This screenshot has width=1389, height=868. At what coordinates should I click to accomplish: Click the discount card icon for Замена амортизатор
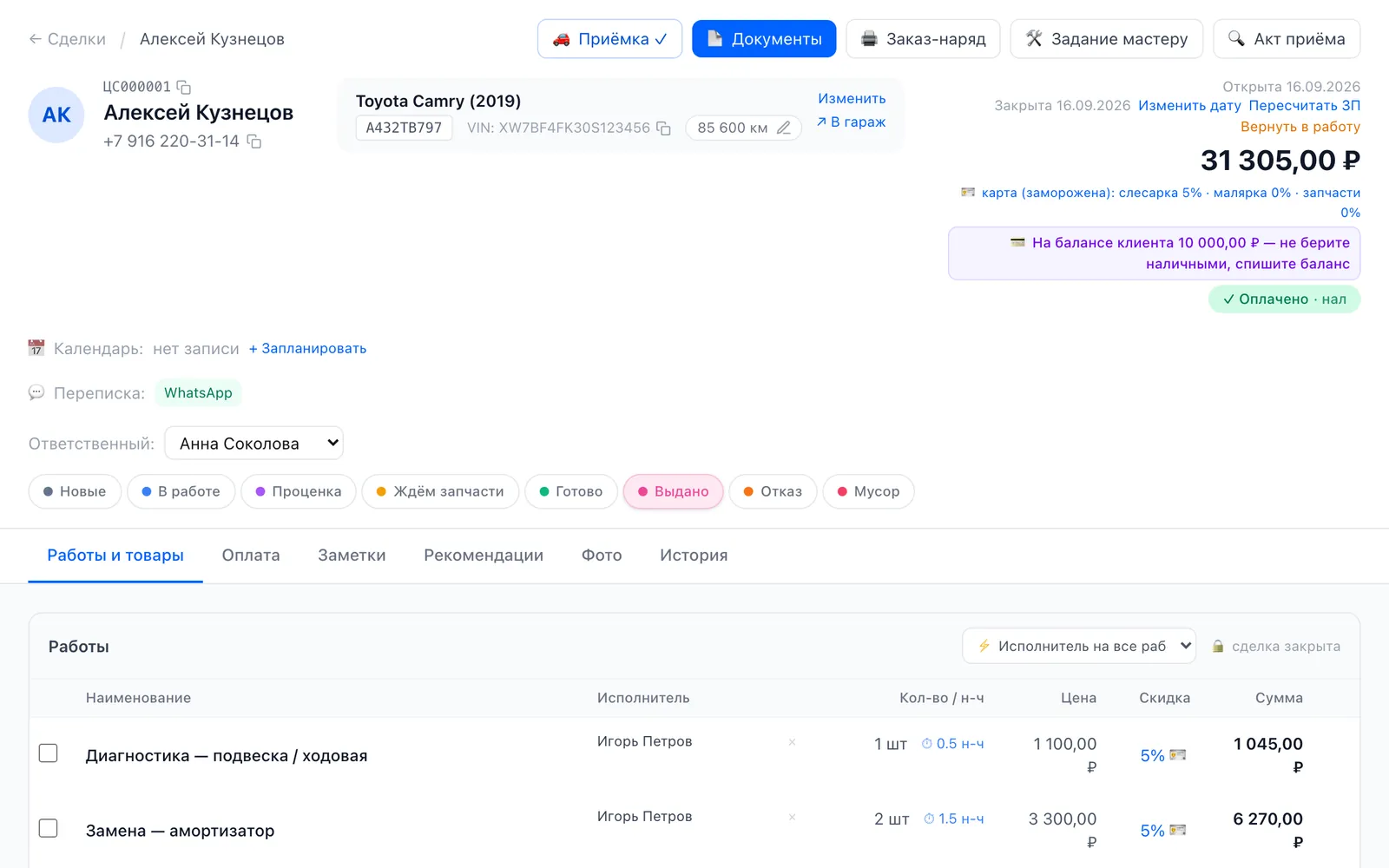tap(1177, 830)
